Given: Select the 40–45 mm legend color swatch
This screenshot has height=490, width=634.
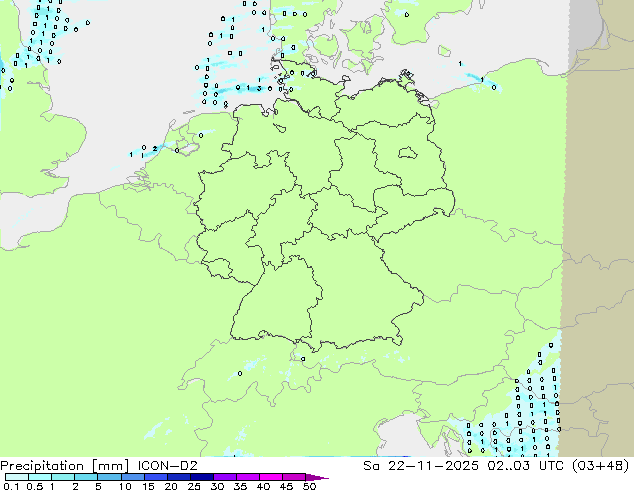Looking at the screenshot, I should [270, 477].
